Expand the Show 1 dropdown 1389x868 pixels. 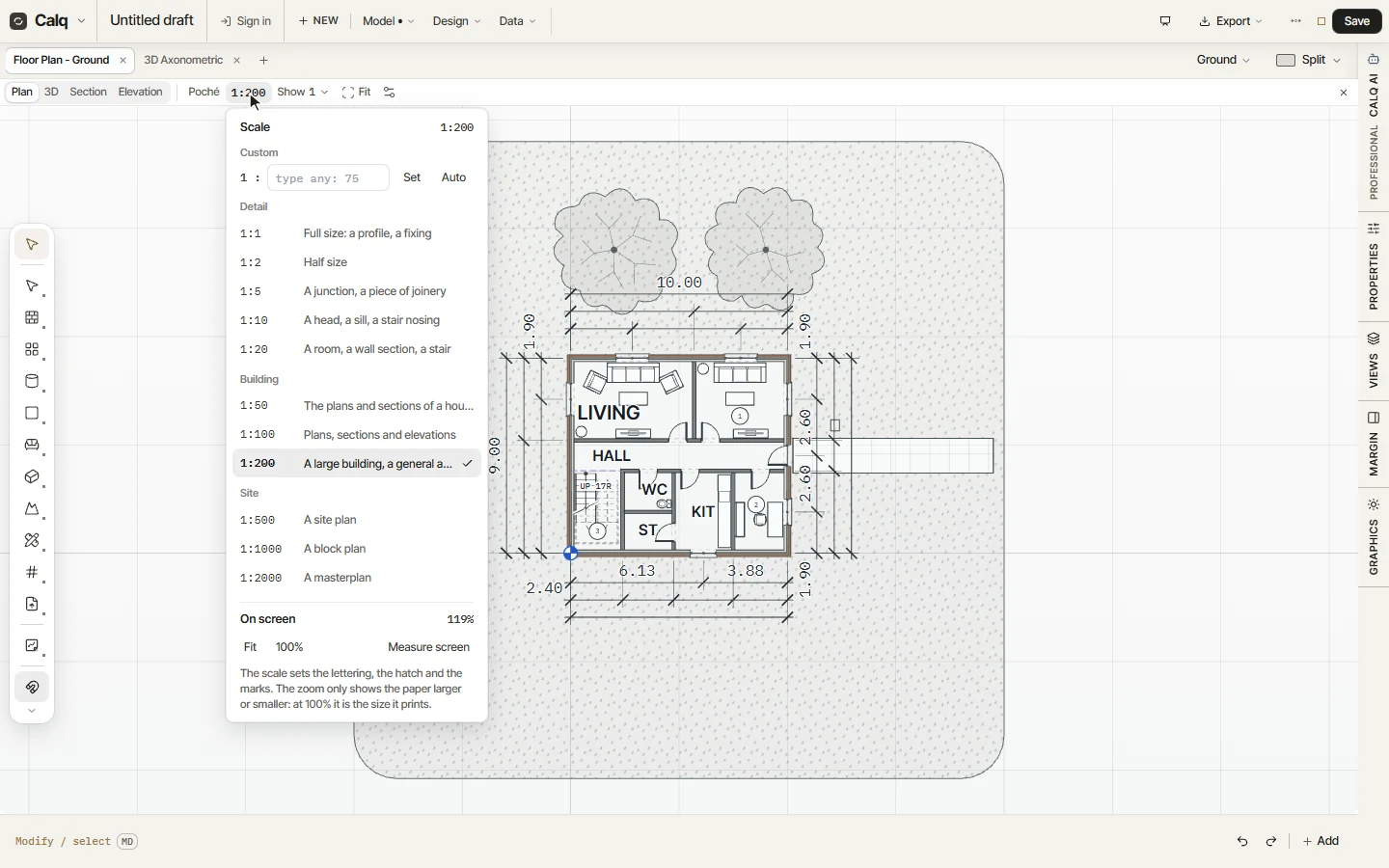pyautogui.click(x=303, y=93)
